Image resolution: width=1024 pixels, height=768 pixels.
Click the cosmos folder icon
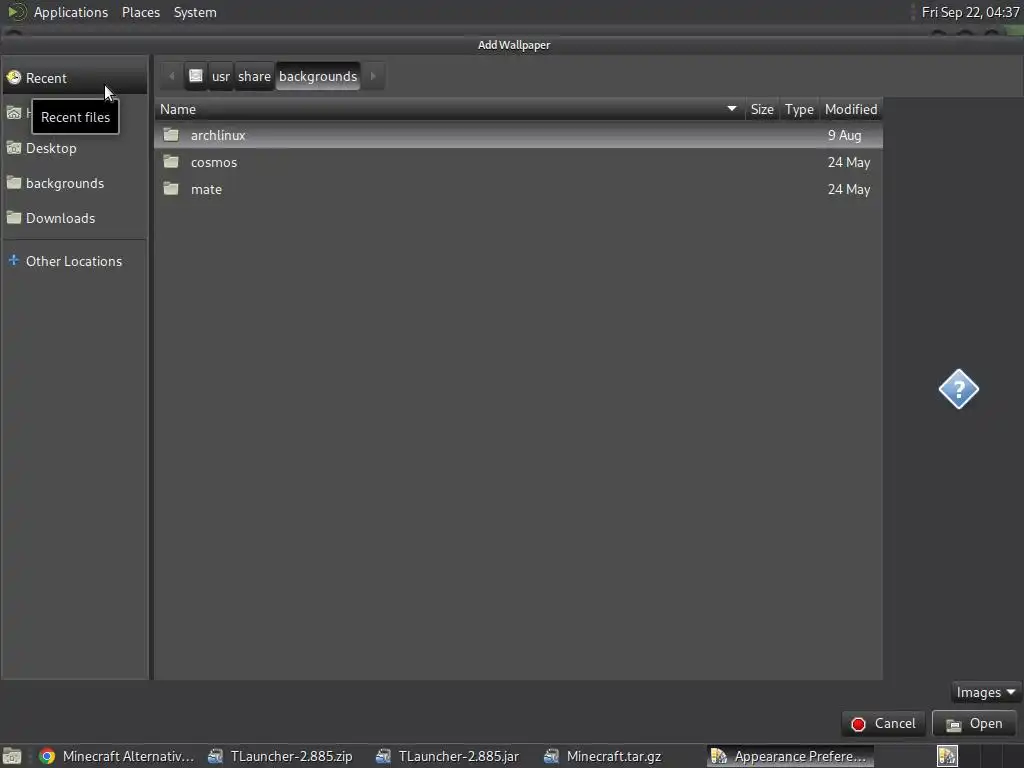click(171, 161)
